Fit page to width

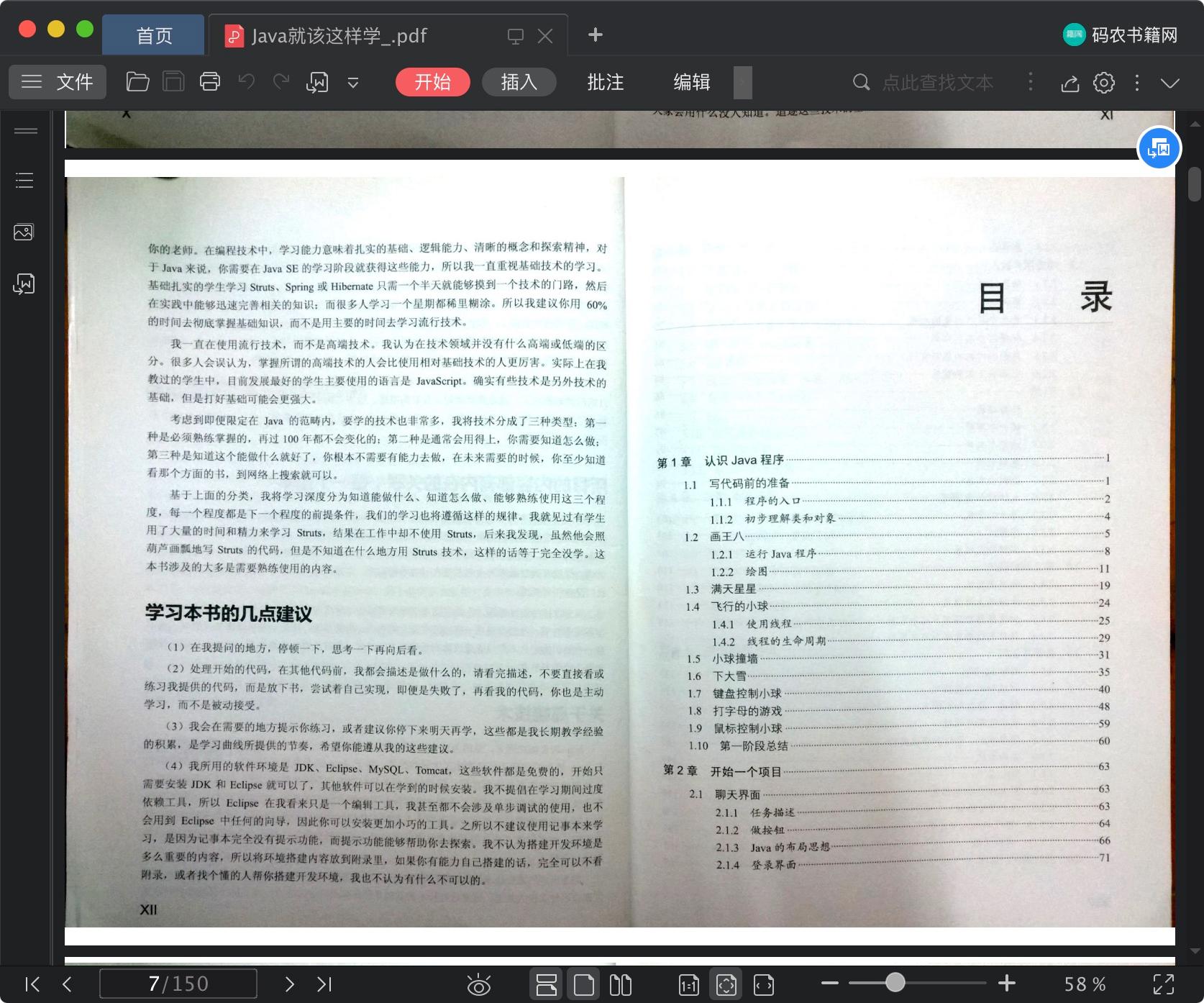point(764,984)
